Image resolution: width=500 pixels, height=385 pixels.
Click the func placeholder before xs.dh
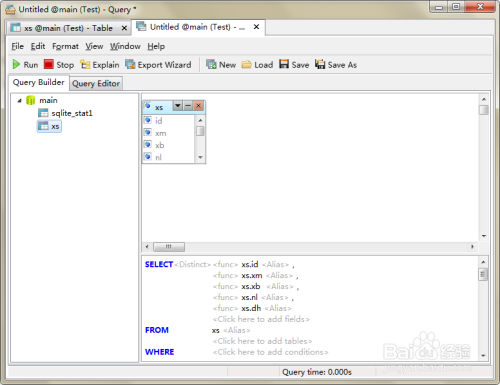click(x=225, y=308)
